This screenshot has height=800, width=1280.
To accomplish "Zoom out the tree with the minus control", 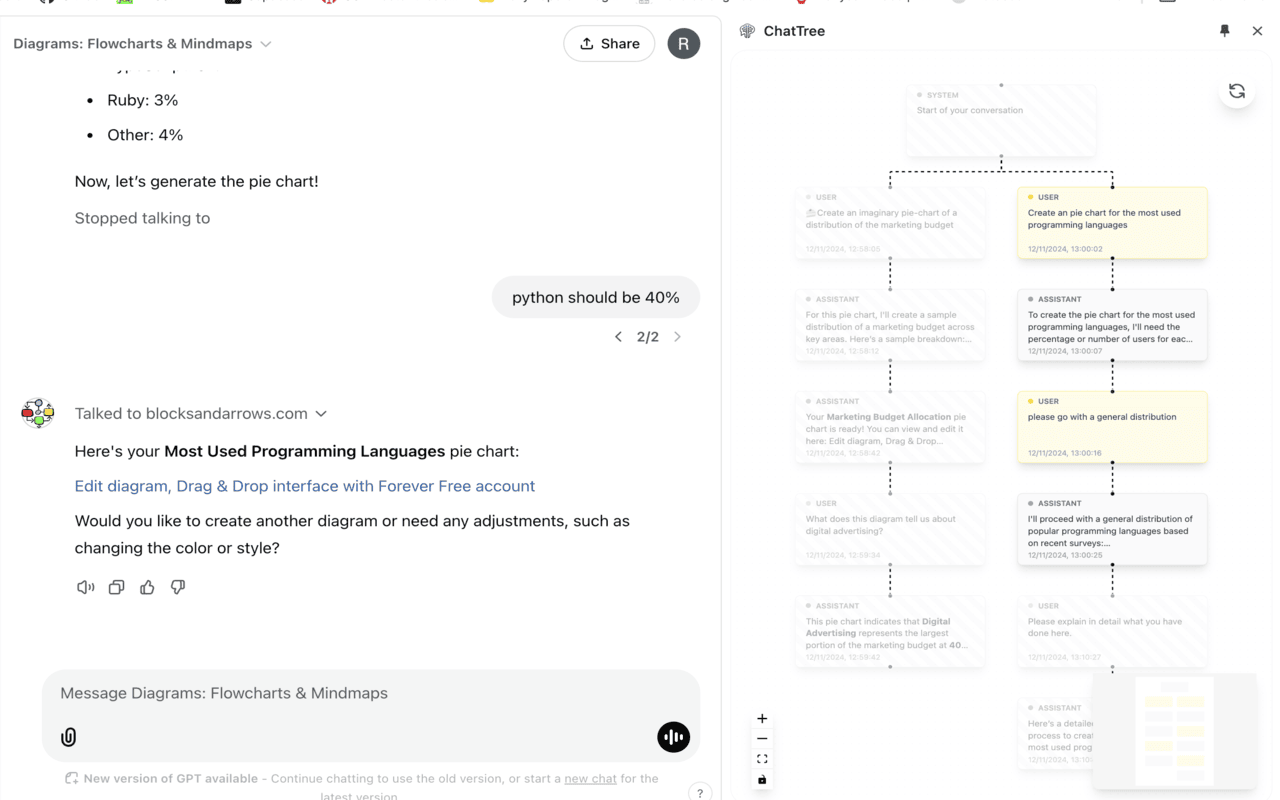I will point(762,738).
